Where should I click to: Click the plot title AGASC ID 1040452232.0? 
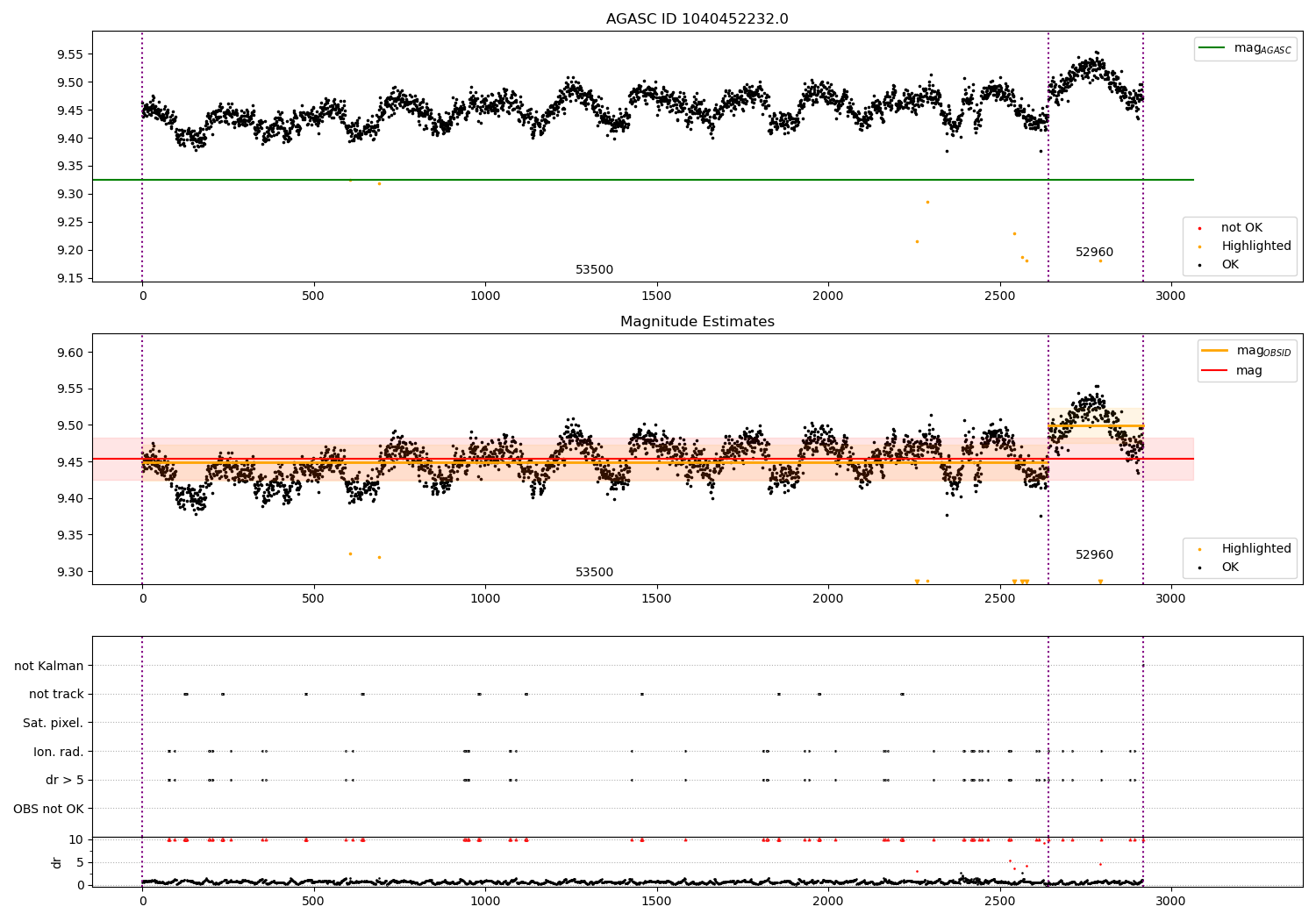(x=697, y=19)
